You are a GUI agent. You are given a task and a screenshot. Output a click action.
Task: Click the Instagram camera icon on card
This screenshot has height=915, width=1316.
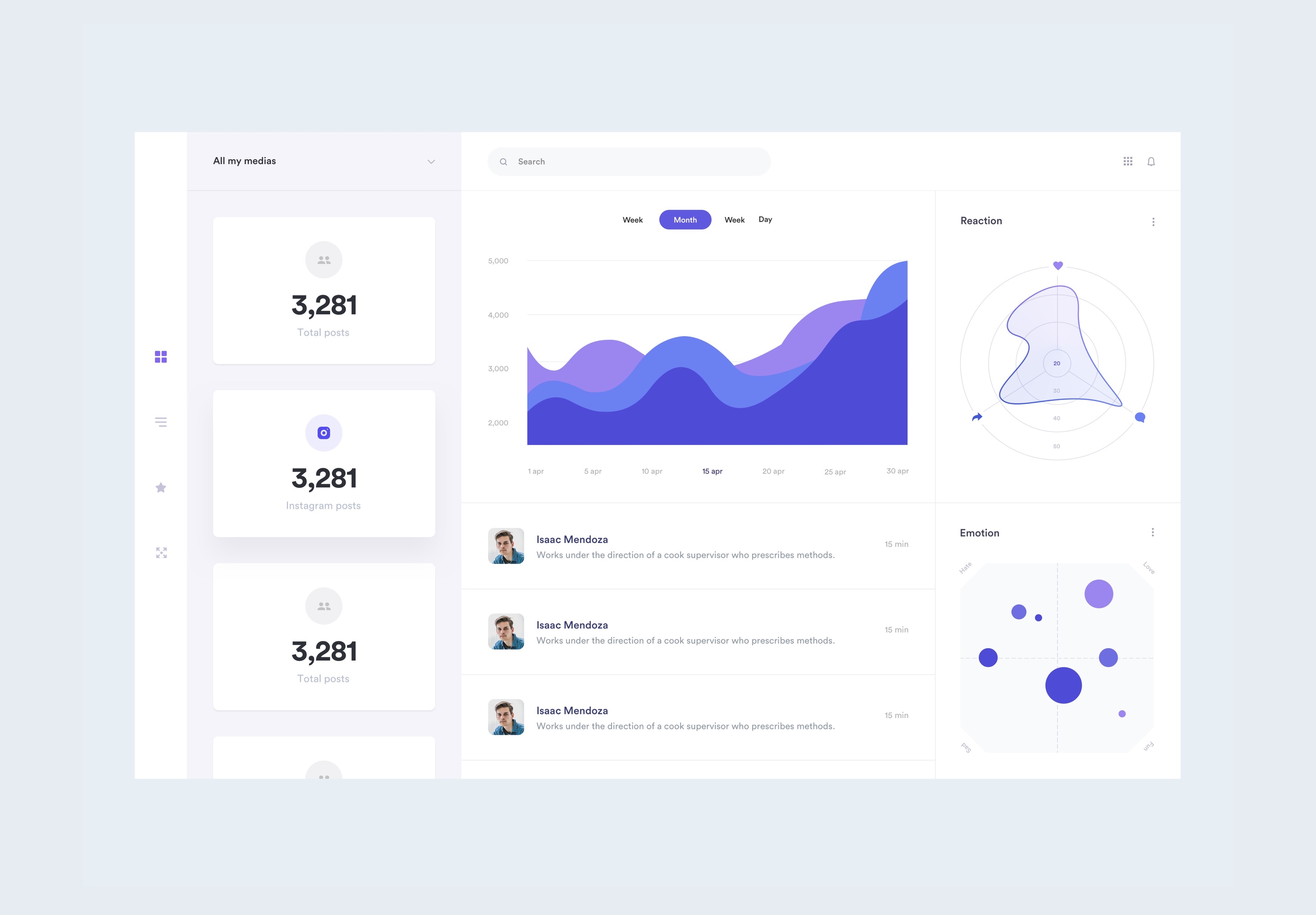point(322,432)
